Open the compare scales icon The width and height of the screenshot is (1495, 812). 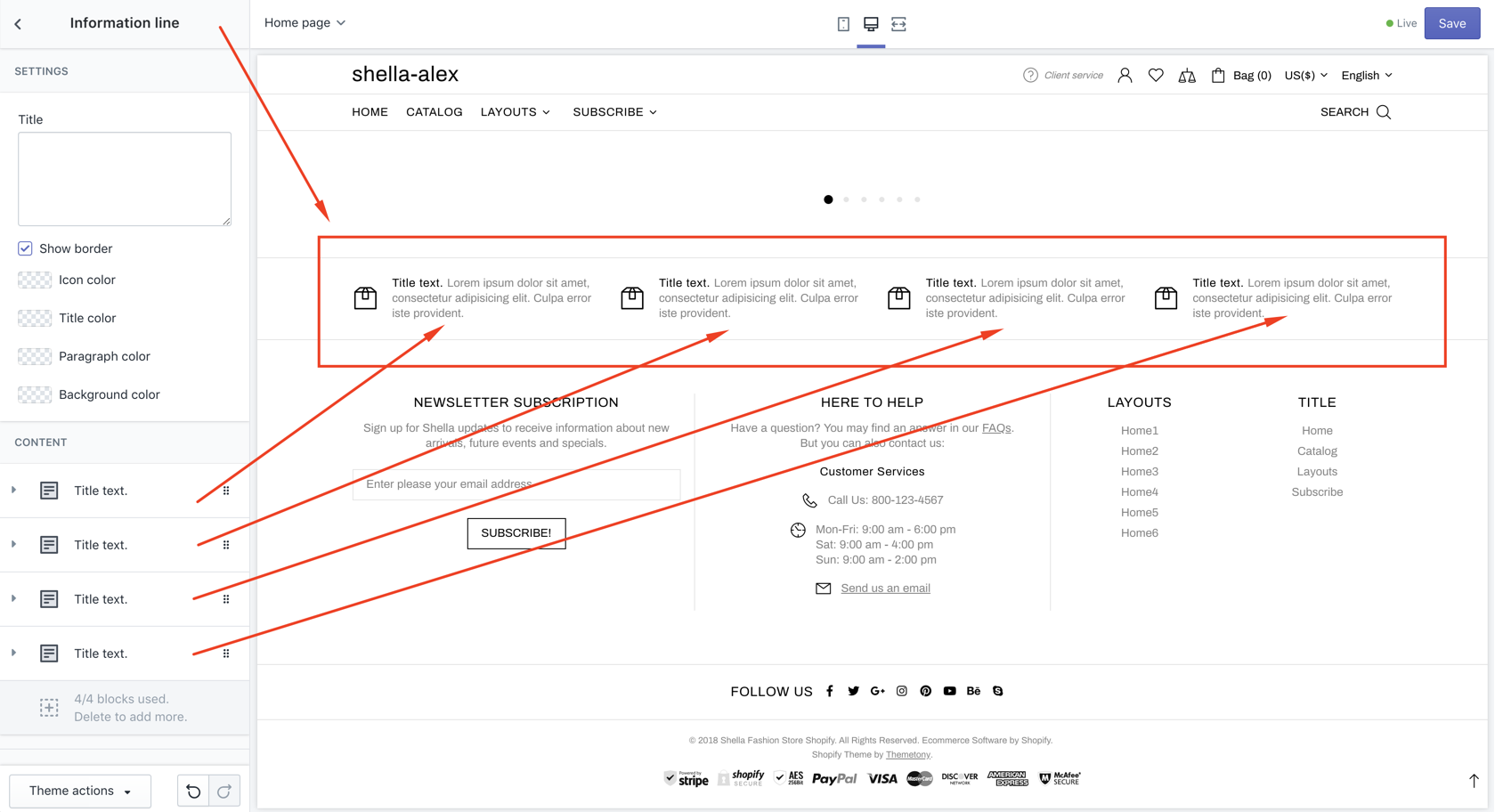(1187, 76)
